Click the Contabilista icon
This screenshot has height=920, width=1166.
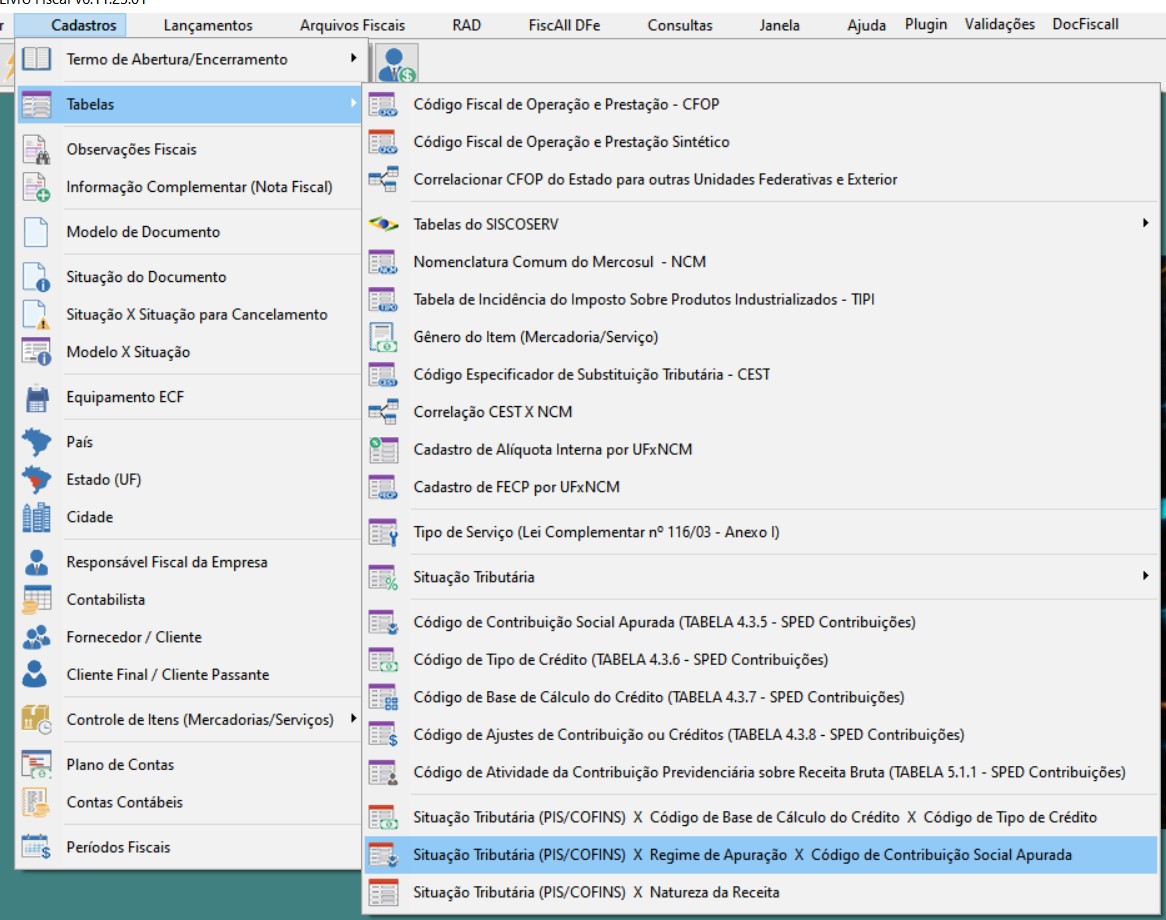(x=36, y=599)
